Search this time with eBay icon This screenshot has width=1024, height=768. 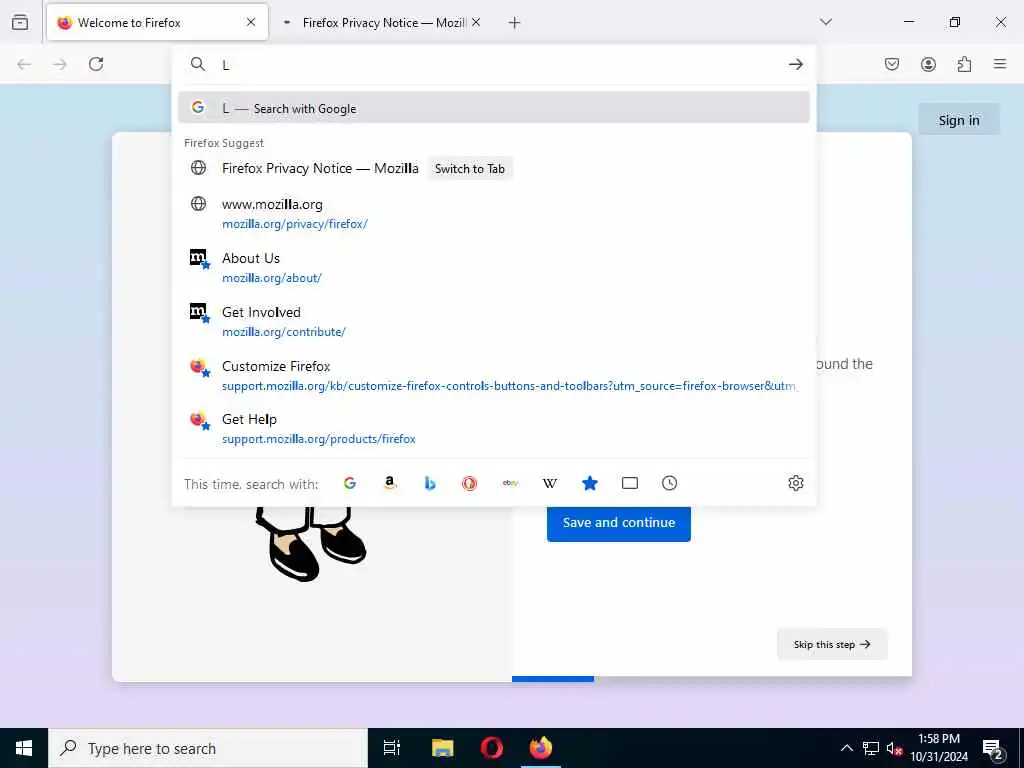point(510,483)
